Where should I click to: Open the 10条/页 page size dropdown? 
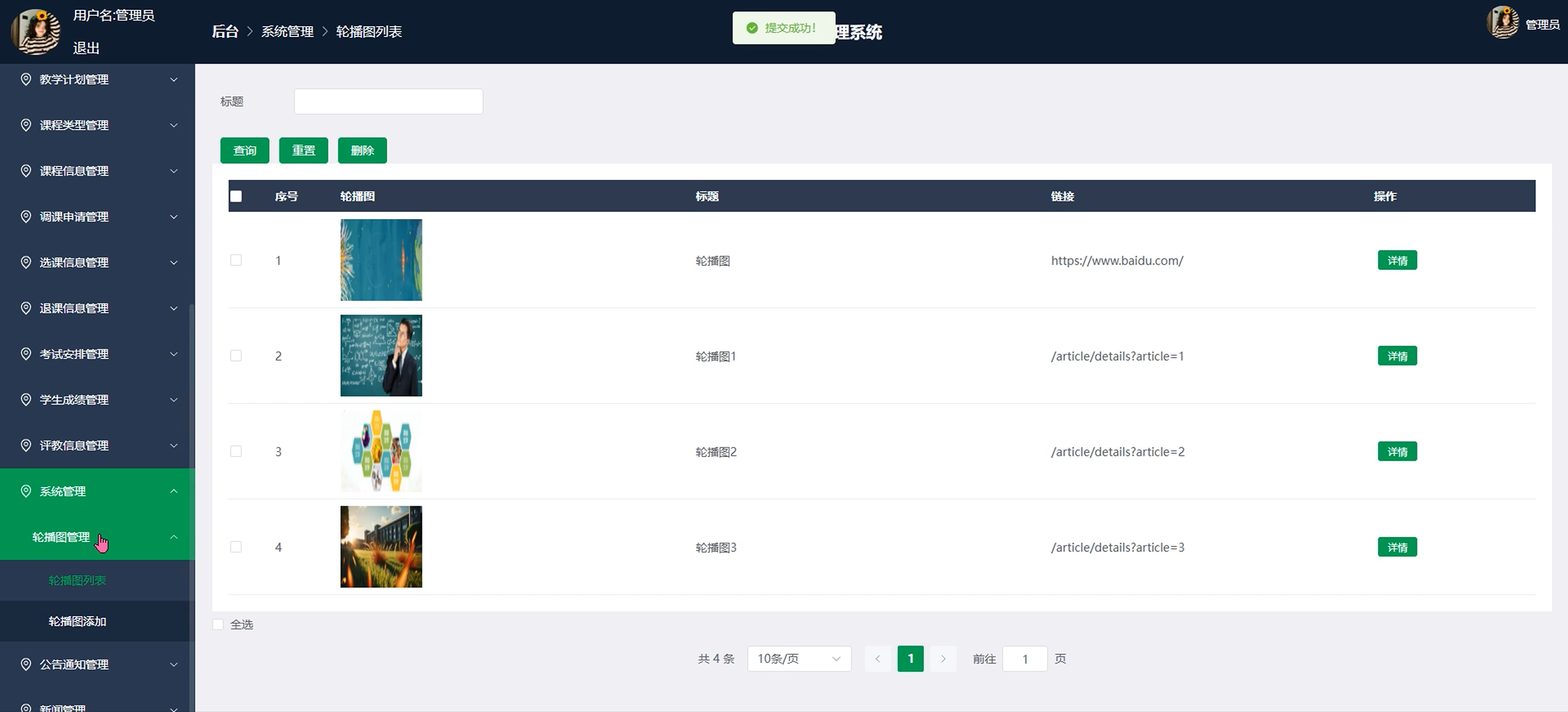coord(798,659)
